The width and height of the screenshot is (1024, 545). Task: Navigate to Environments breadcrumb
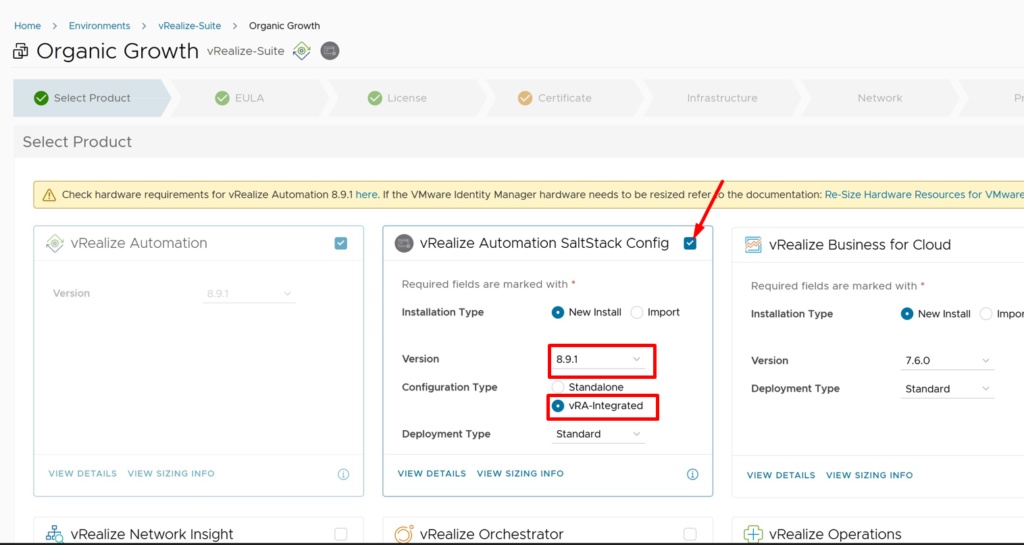click(x=99, y=26)
